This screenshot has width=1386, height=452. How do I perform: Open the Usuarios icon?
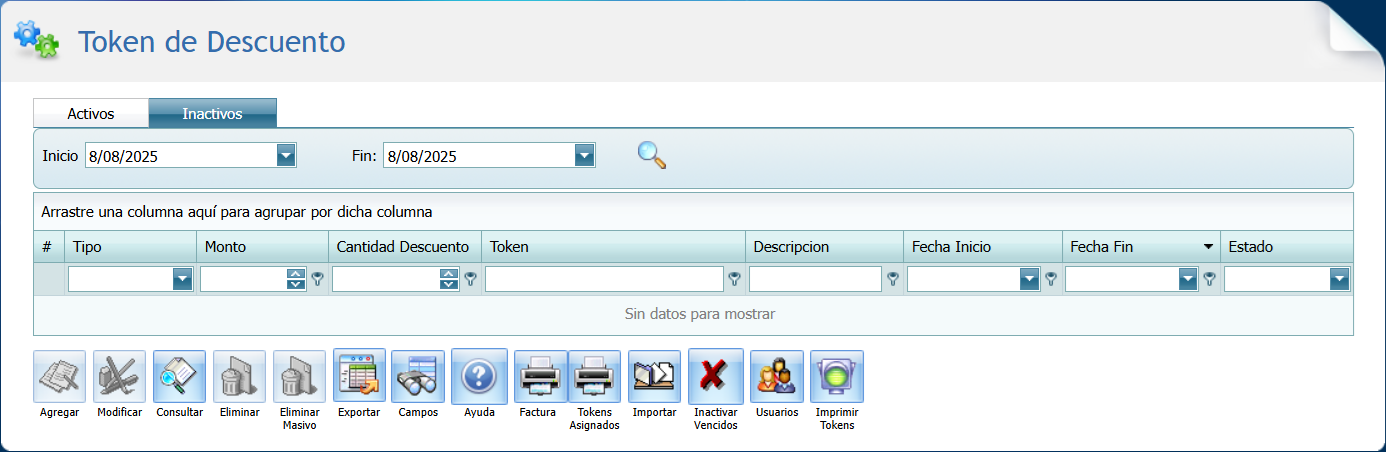pos(777,376)
